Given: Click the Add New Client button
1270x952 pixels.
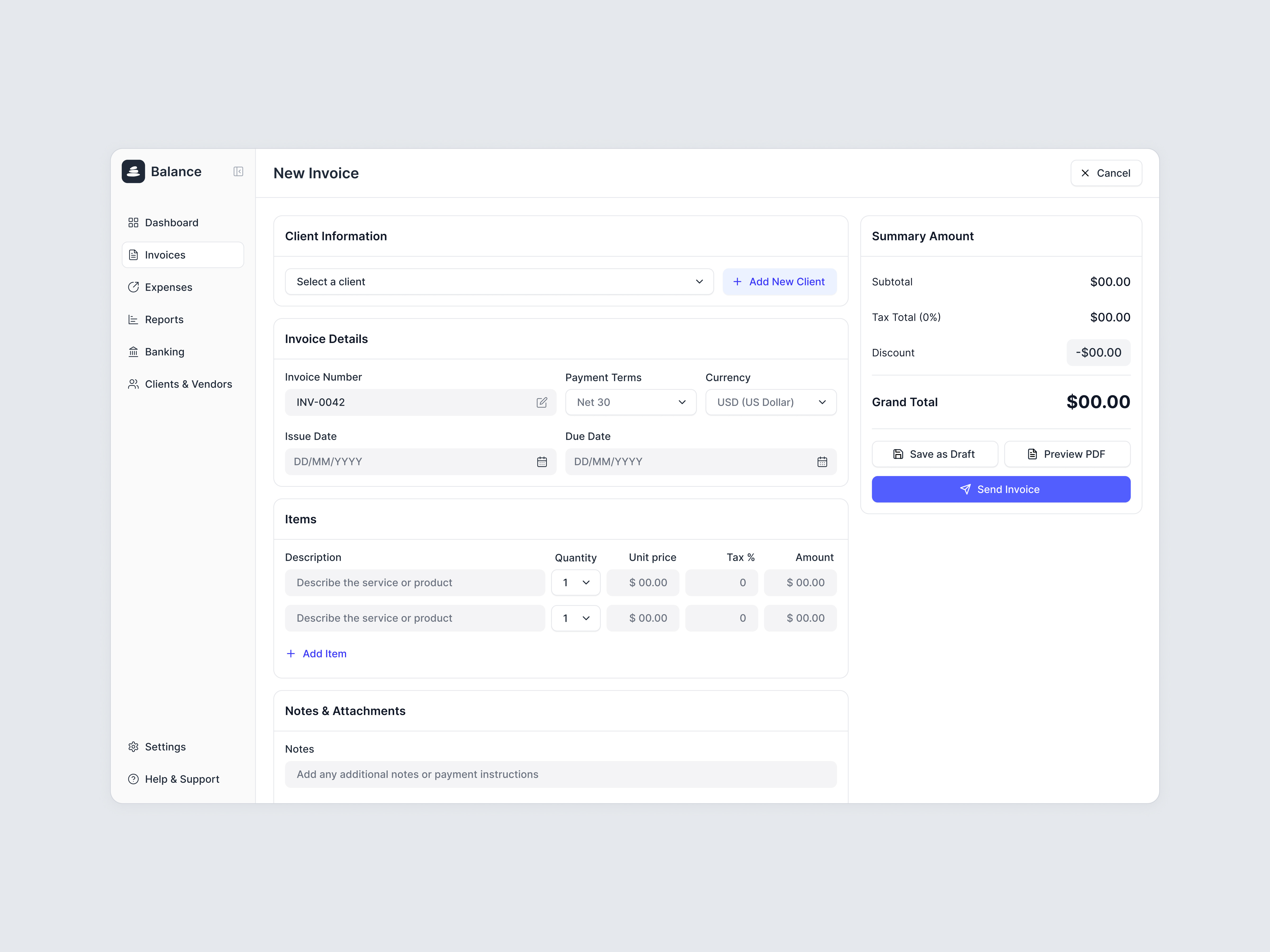Looking at the screenshot, I should tap(780, 281).
